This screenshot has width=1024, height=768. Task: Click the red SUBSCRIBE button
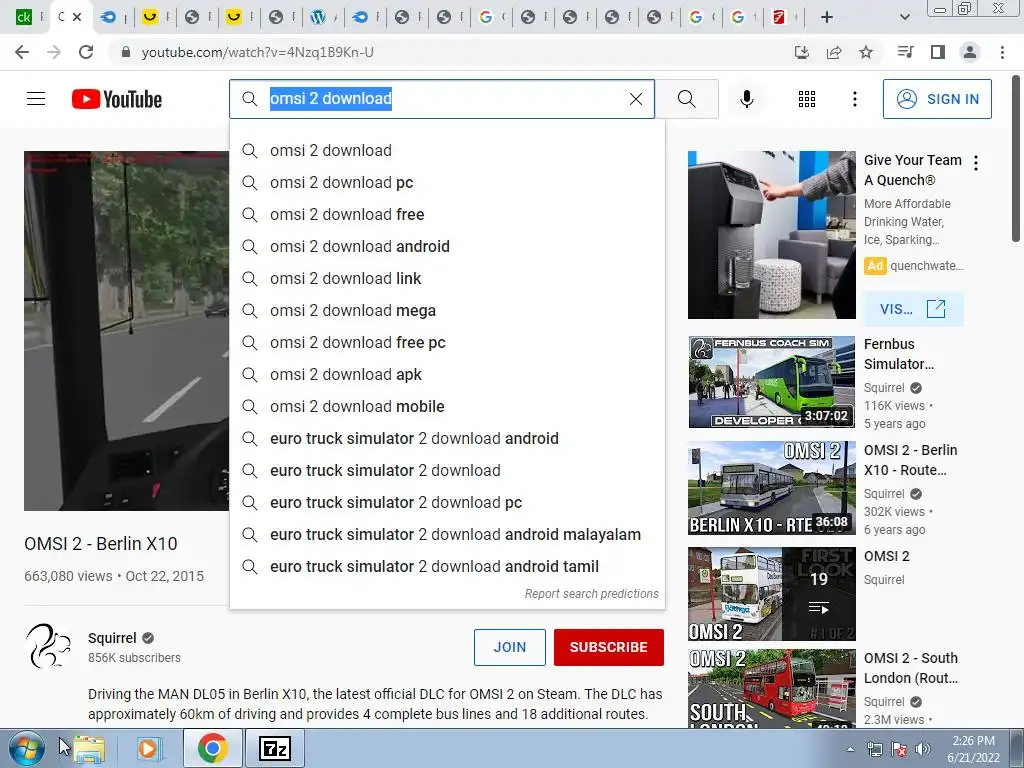(x=609, y=647)
